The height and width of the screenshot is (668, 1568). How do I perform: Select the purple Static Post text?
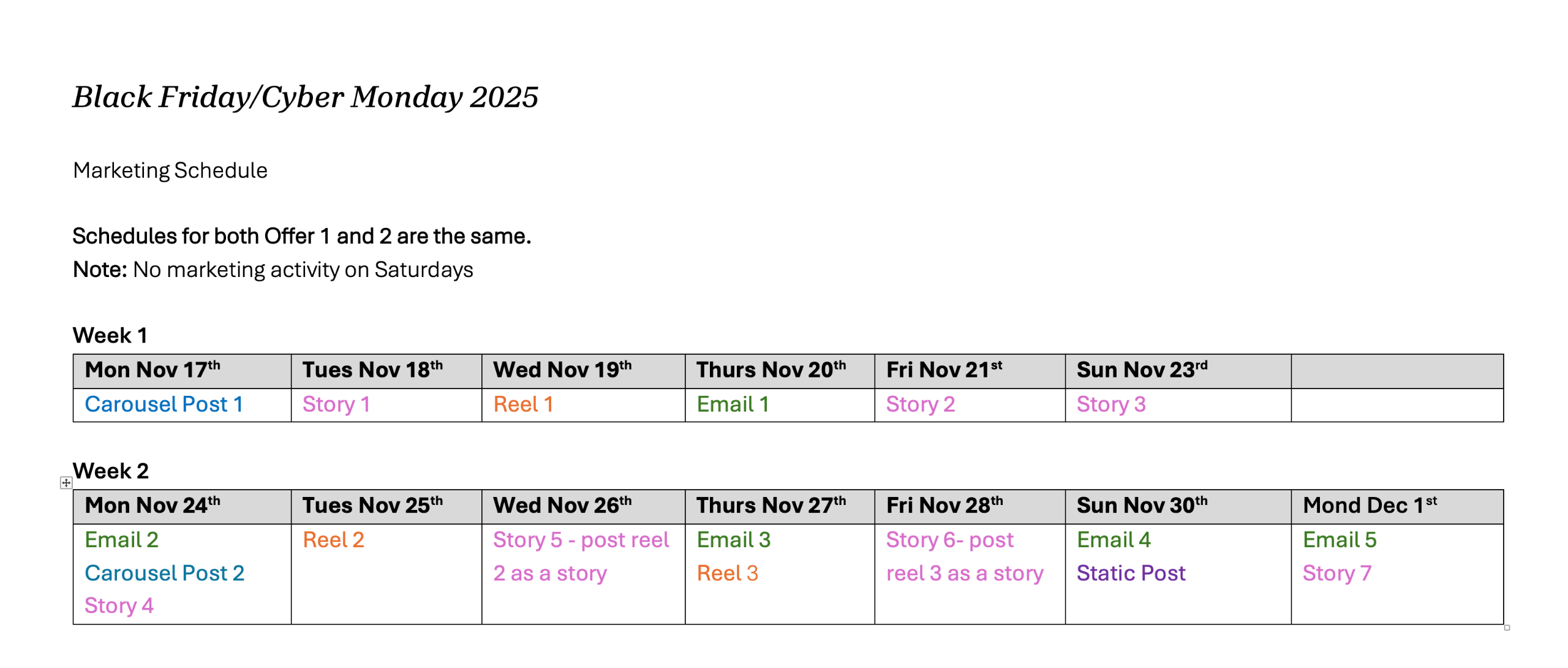coord(1131,573)
